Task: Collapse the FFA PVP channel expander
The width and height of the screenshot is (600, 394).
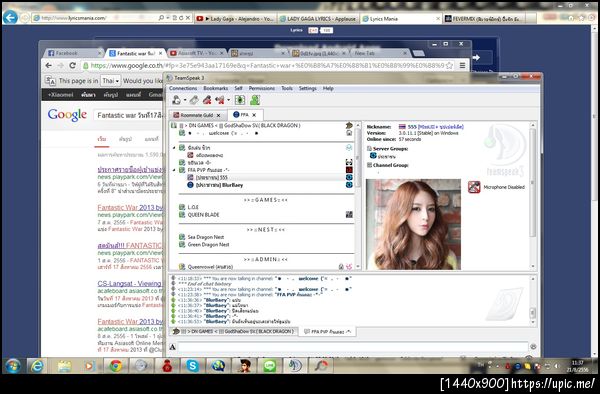Action: 174,170
